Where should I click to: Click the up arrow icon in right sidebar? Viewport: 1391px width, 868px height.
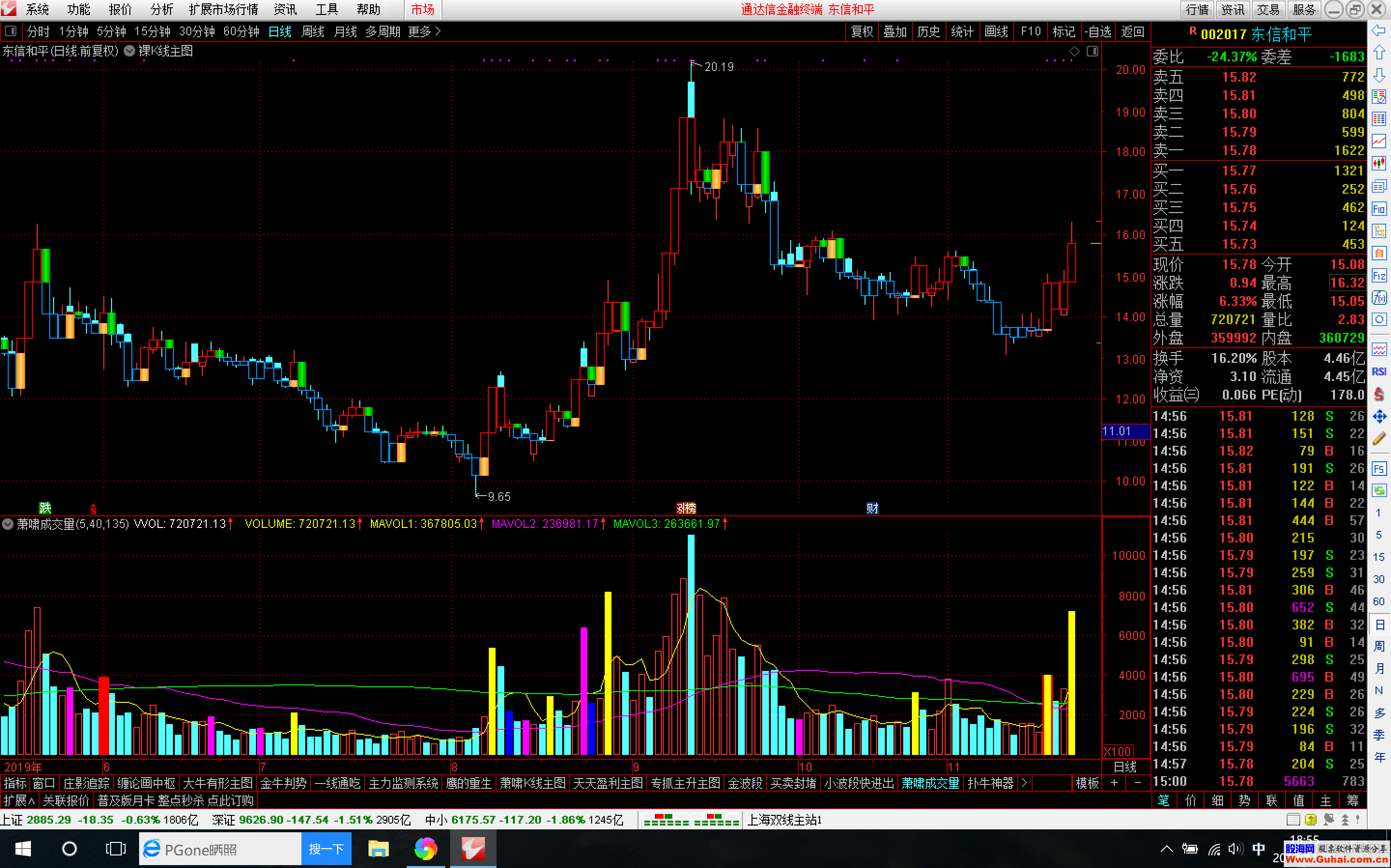[1379, 53]
